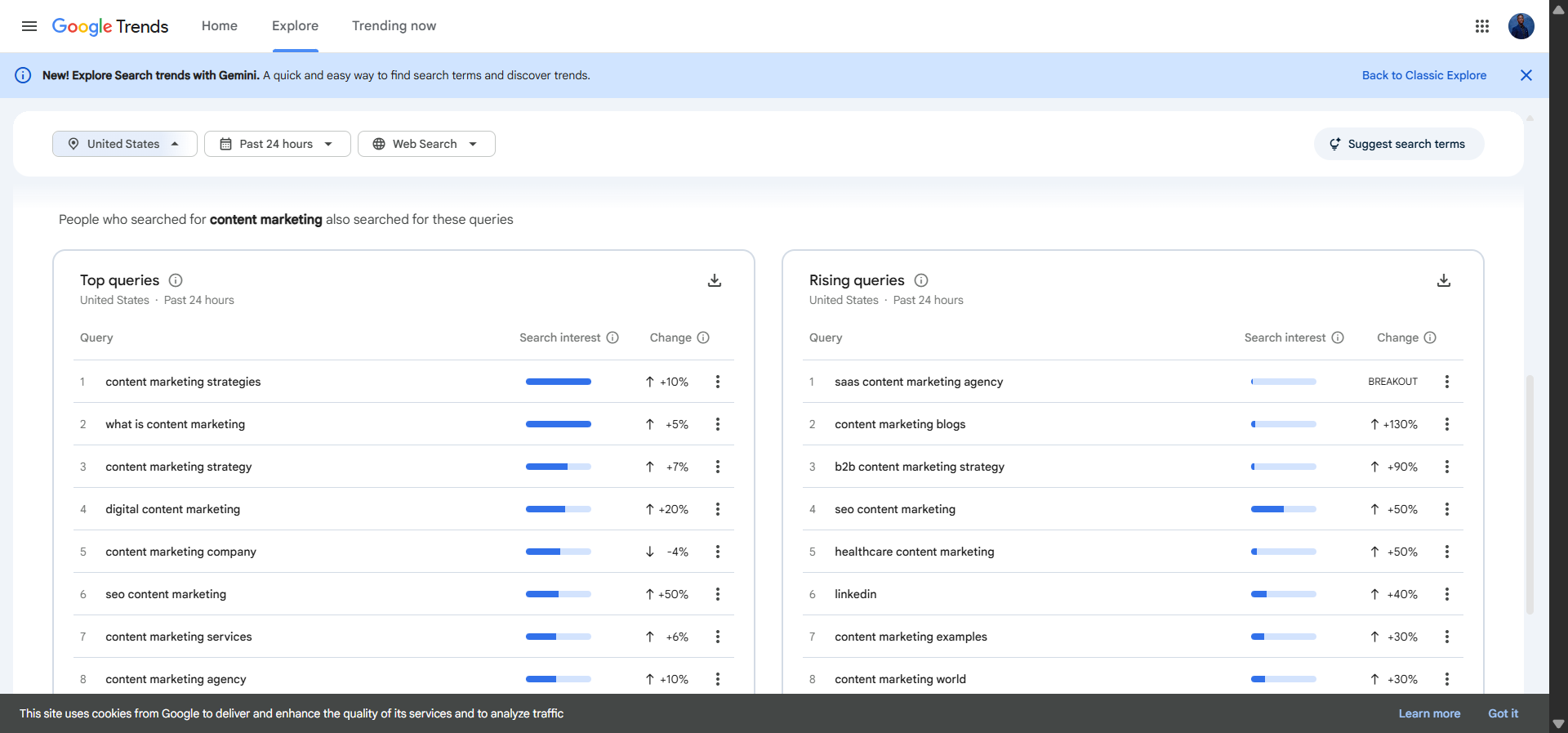Screen dimensions: 1568x733
Task: Open options for content marketing strategy row
Action: [718, 467]
